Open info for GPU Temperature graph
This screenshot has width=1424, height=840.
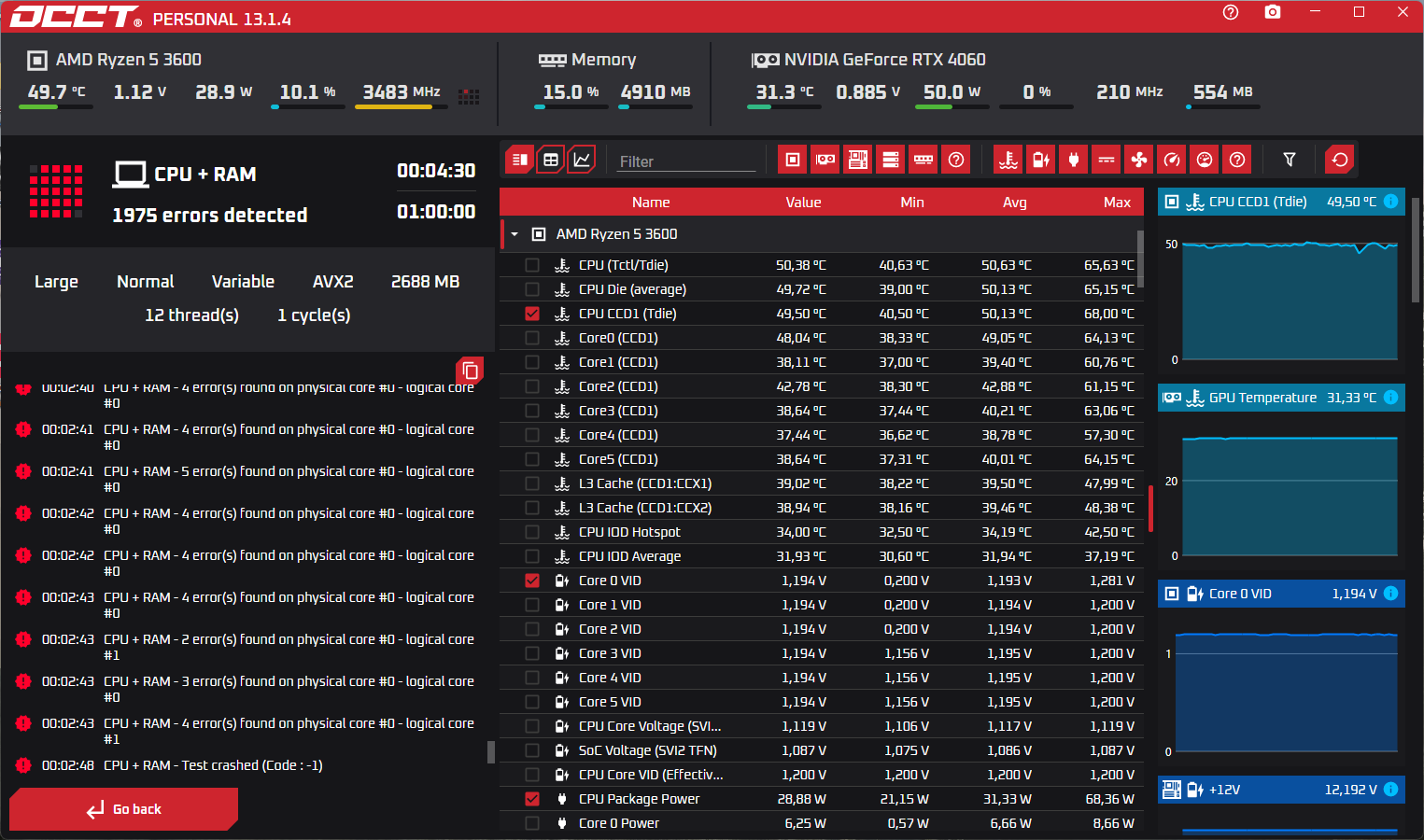[x=1390, y=398]
